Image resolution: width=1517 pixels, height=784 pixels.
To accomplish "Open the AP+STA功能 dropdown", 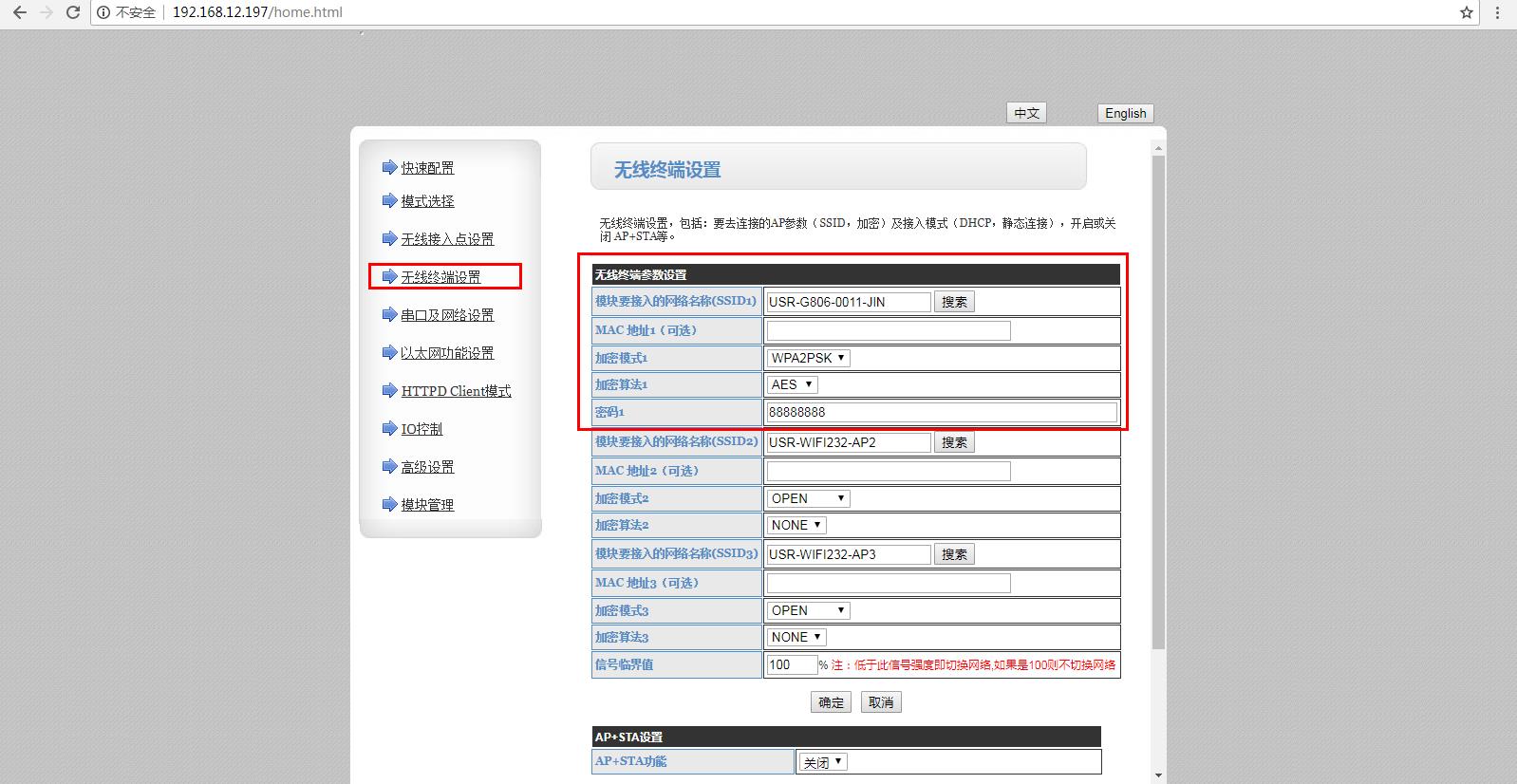I will click(822, 762).
